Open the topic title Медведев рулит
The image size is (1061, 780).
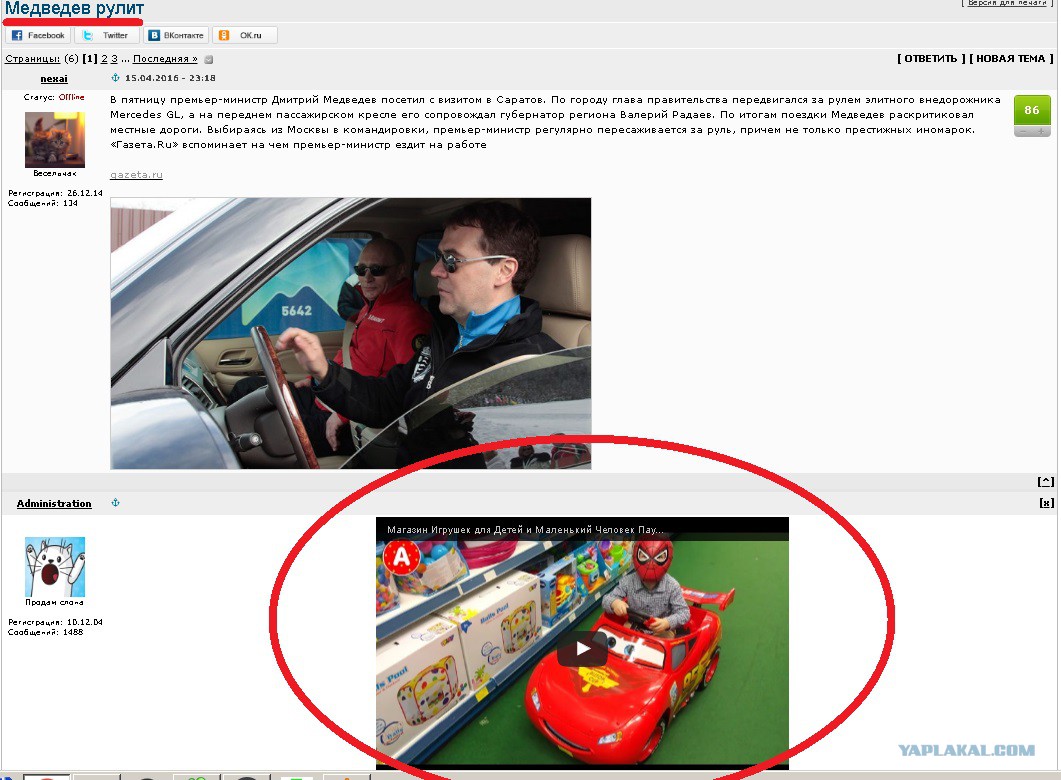(74, 9)
